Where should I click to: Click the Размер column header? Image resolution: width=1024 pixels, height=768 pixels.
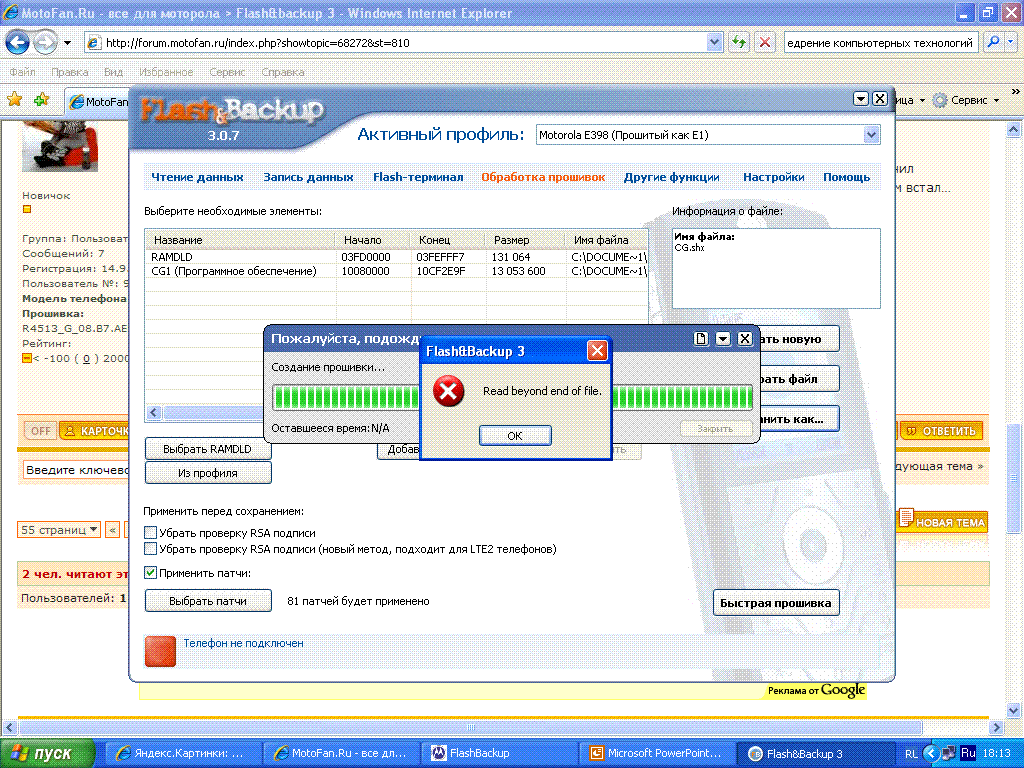[526, 240]
